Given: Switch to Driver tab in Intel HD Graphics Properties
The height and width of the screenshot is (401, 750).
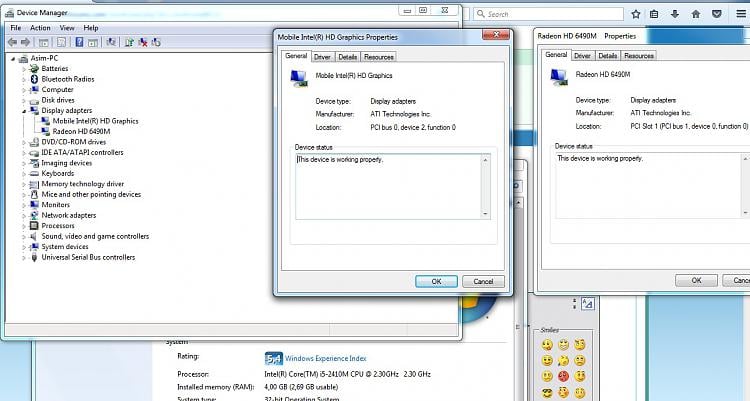Looking at the screenshot, I should [x=322, y=57].
